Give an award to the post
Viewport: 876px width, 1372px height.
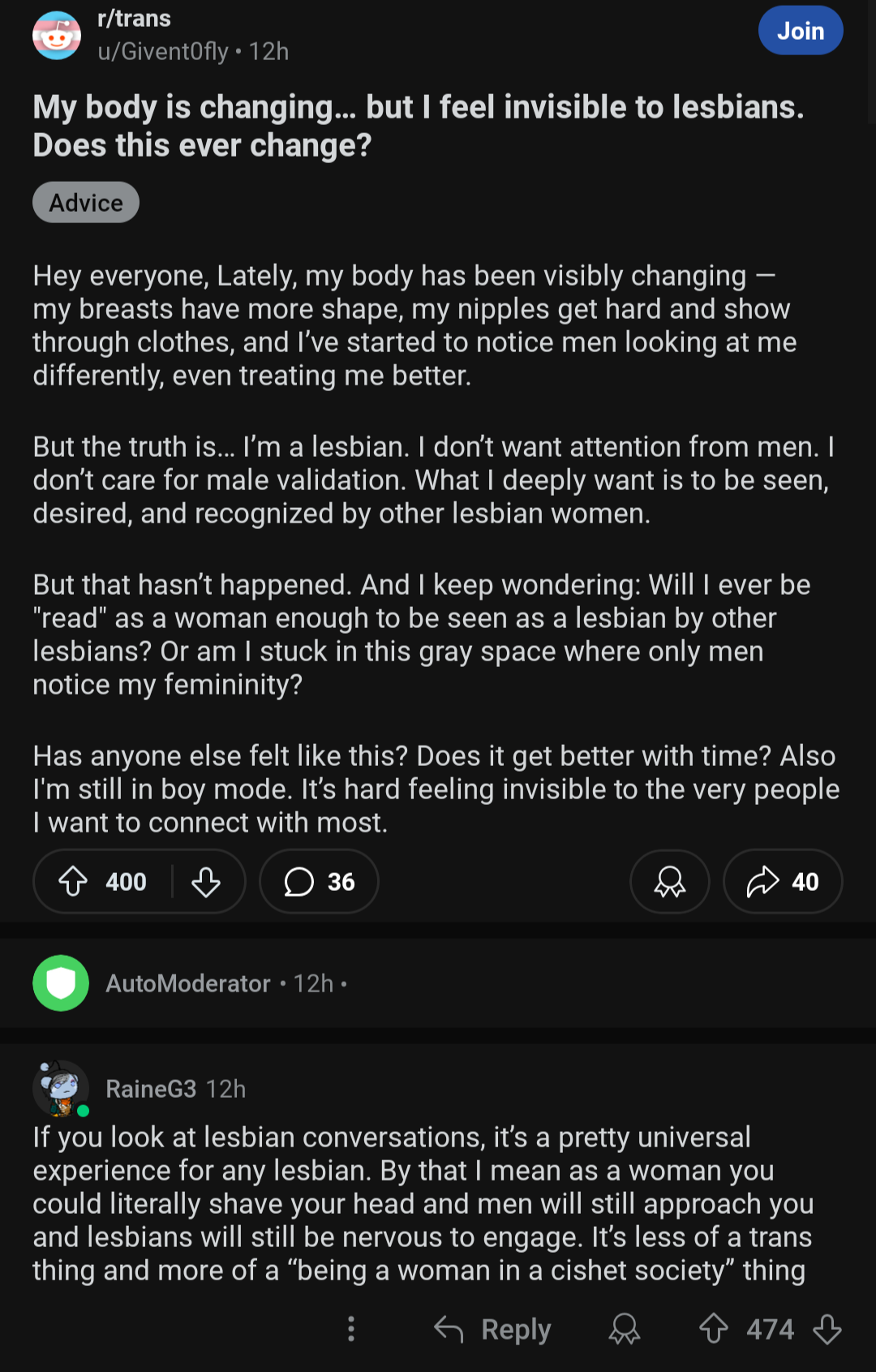(x=670, y=881)
